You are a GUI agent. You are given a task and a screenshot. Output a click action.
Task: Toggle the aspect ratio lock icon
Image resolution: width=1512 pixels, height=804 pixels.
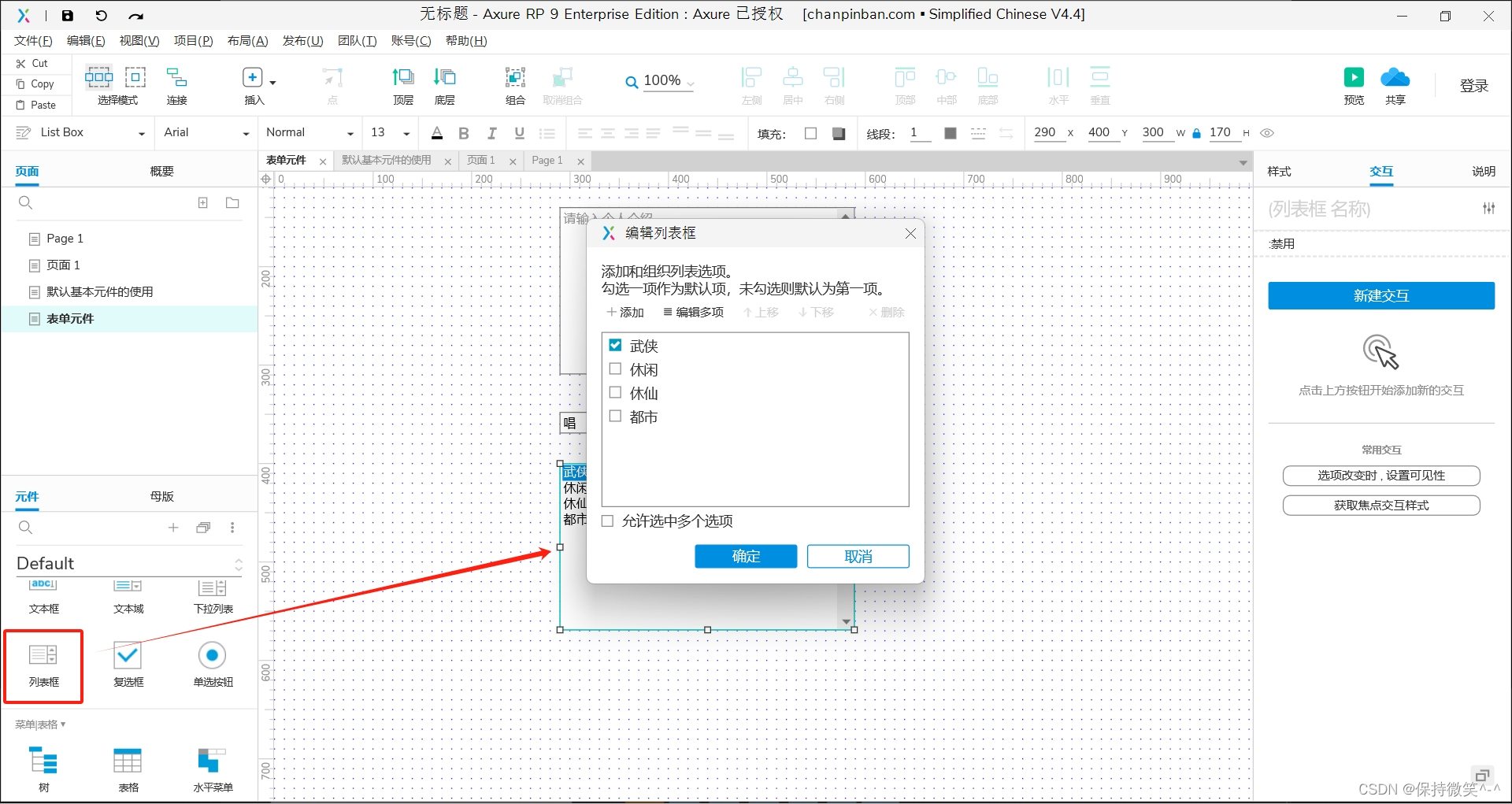pyautogui.click(x=1197, y=133)
